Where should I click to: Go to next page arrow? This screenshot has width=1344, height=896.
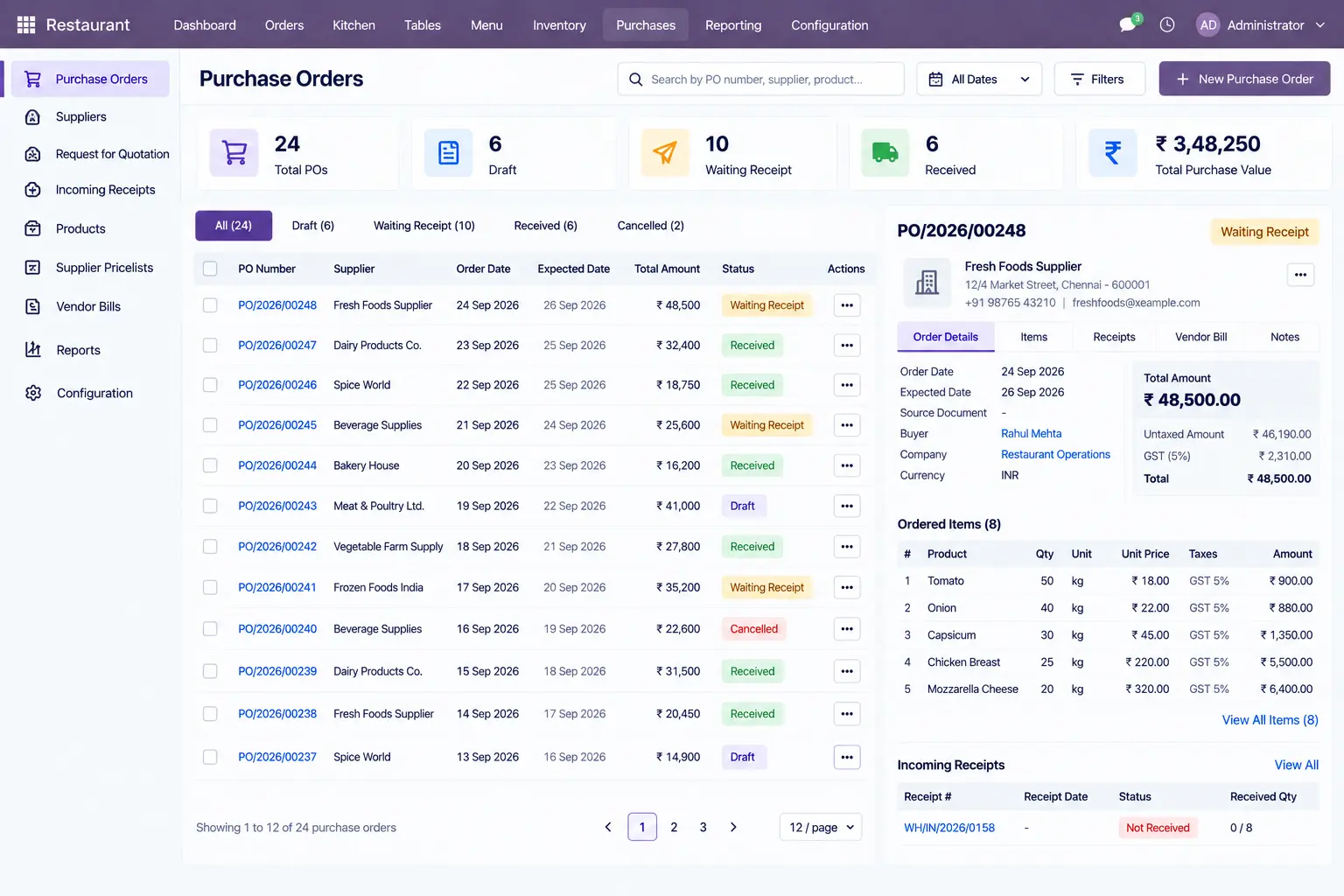point(733,827)
